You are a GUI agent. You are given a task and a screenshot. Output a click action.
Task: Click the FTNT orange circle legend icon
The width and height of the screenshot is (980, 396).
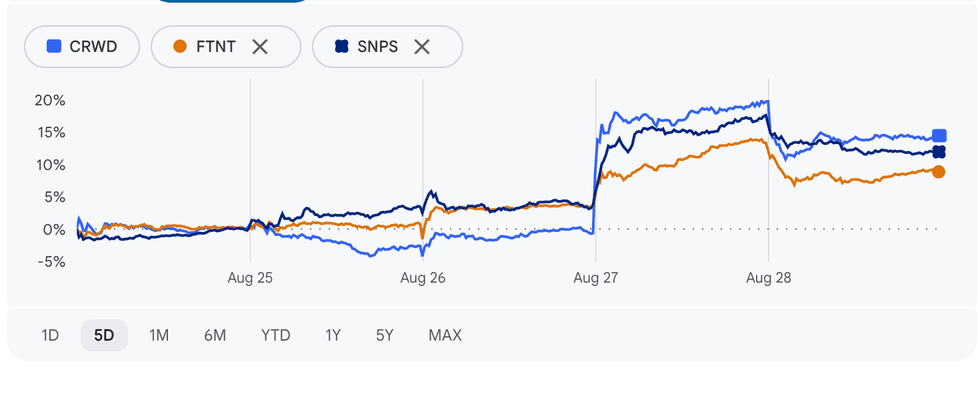[x=180, y=46]
